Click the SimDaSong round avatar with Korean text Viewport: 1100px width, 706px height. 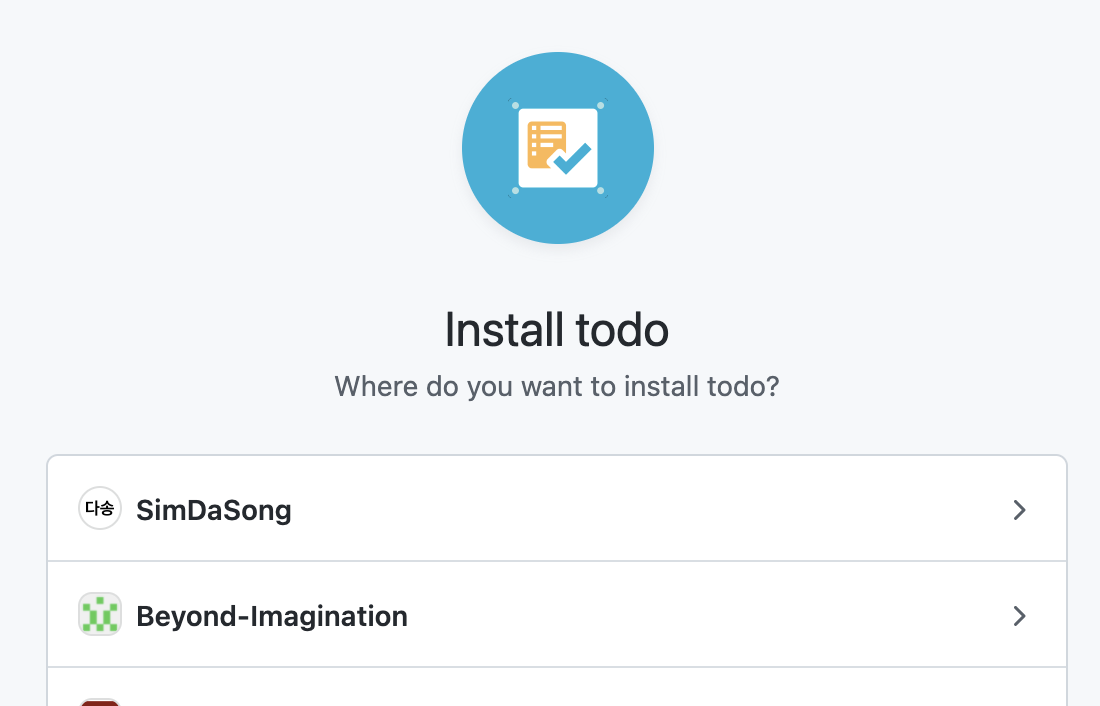100,508
